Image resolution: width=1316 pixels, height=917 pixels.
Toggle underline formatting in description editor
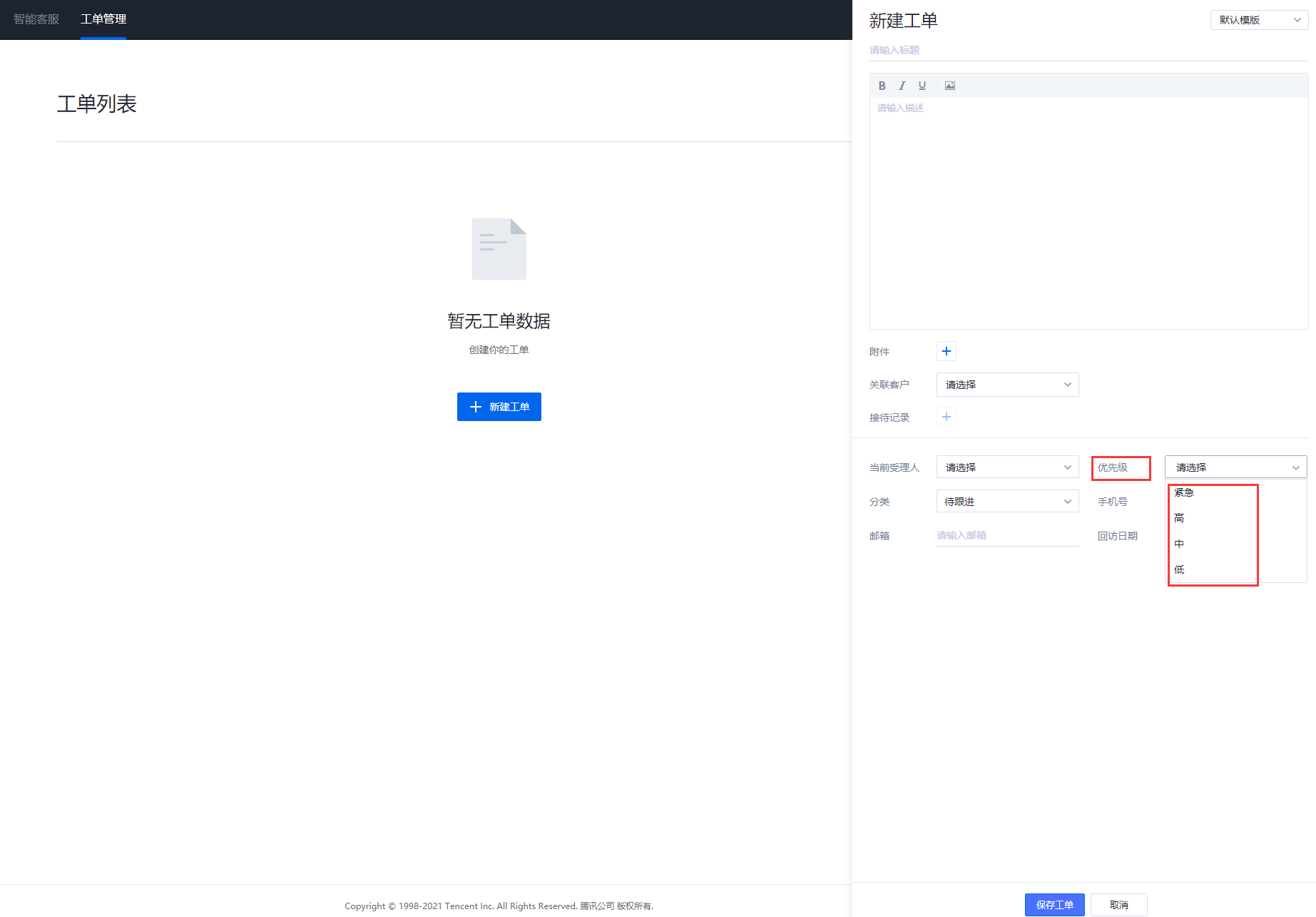tap(922, 86)
